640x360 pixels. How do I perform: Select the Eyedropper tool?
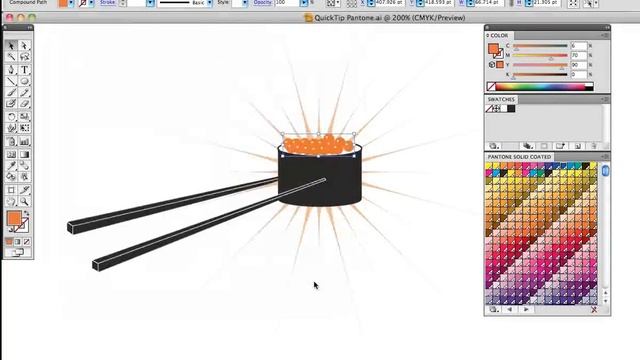click(11, 165)
